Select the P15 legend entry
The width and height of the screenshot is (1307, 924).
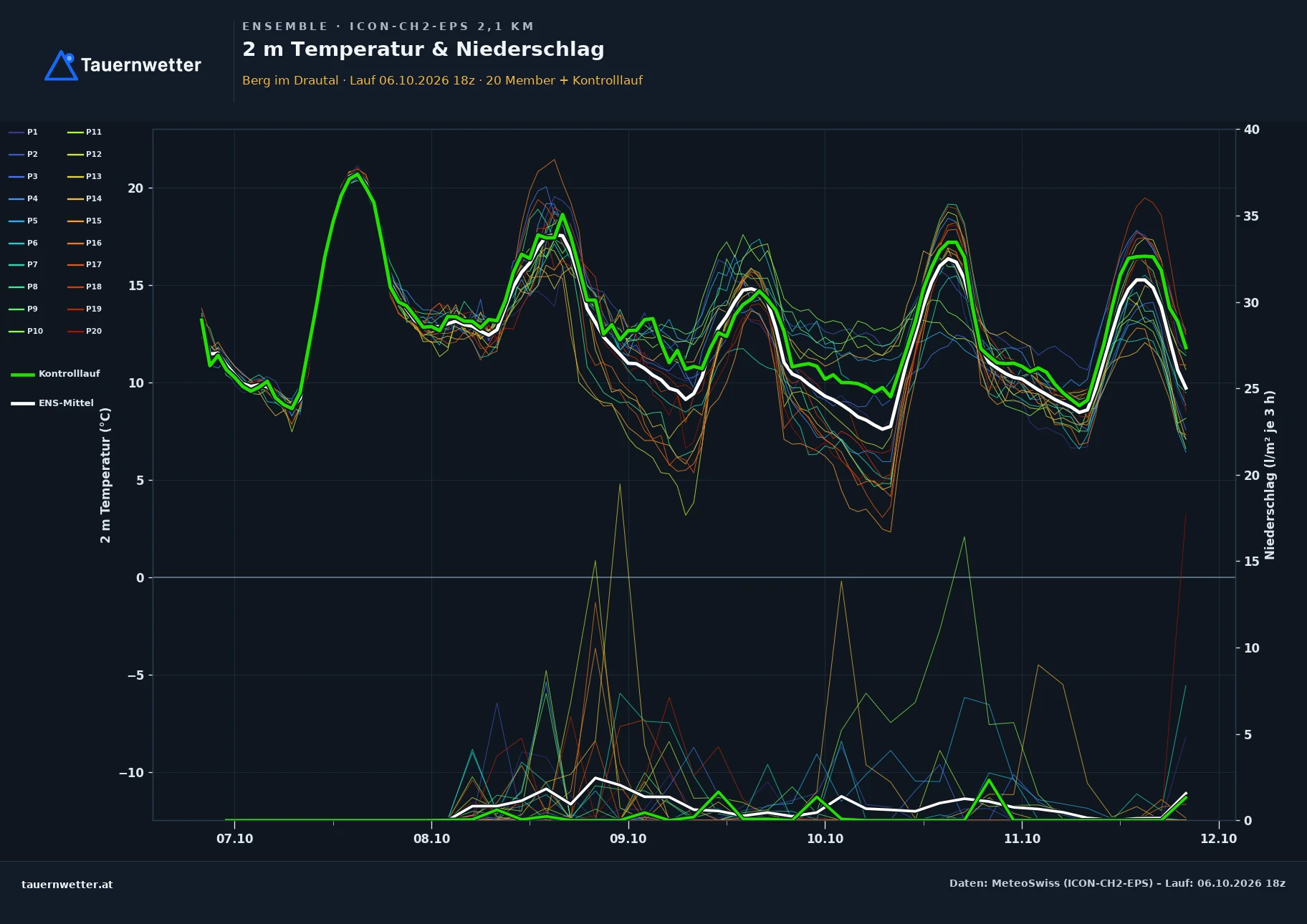tap(85, 221)
